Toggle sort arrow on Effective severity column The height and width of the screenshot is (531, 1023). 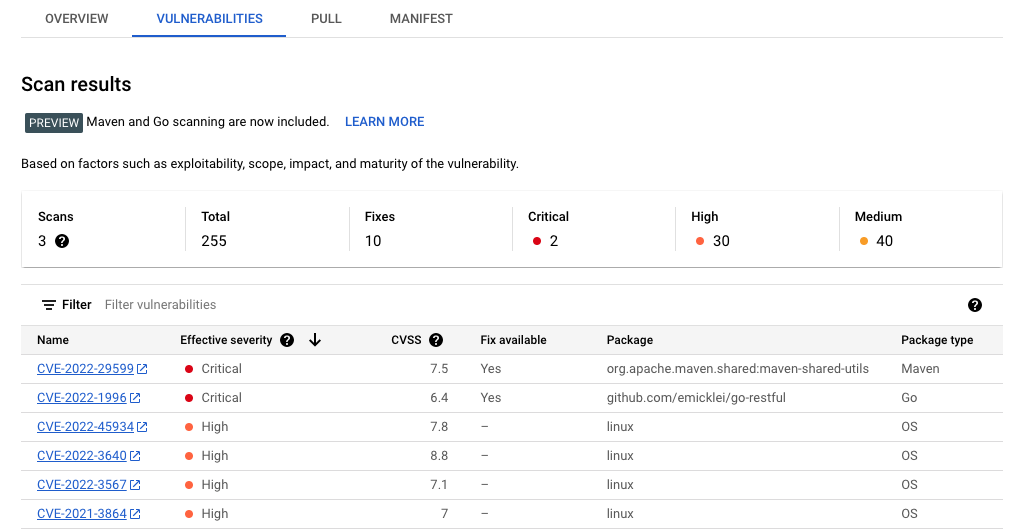315,340
